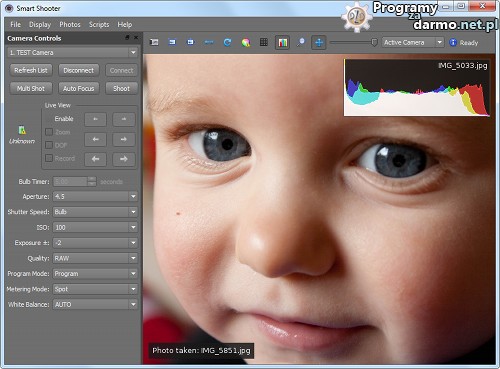Select the magnifying glass zoom icon
This screenshot has width=500, height=369.
(301, 42)
